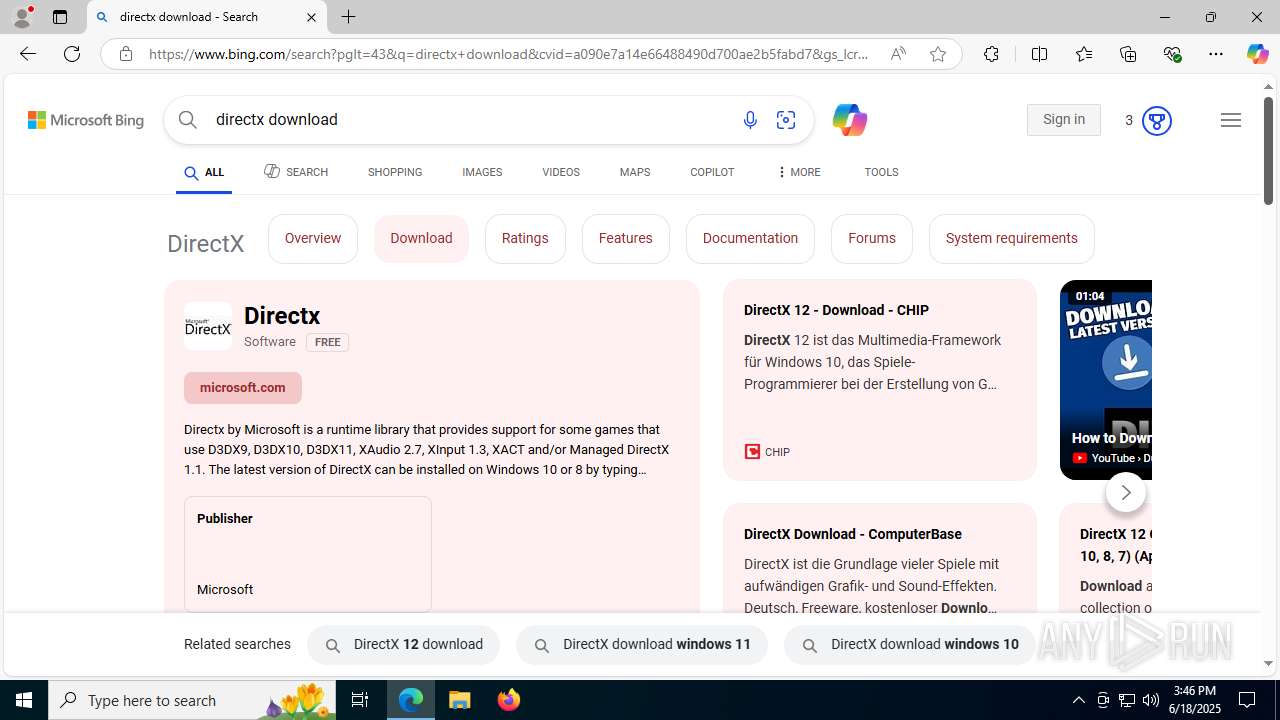Viewport: 1280px width, 720px height.
Task: Click the Sign in button
Action: point(1063,120)
